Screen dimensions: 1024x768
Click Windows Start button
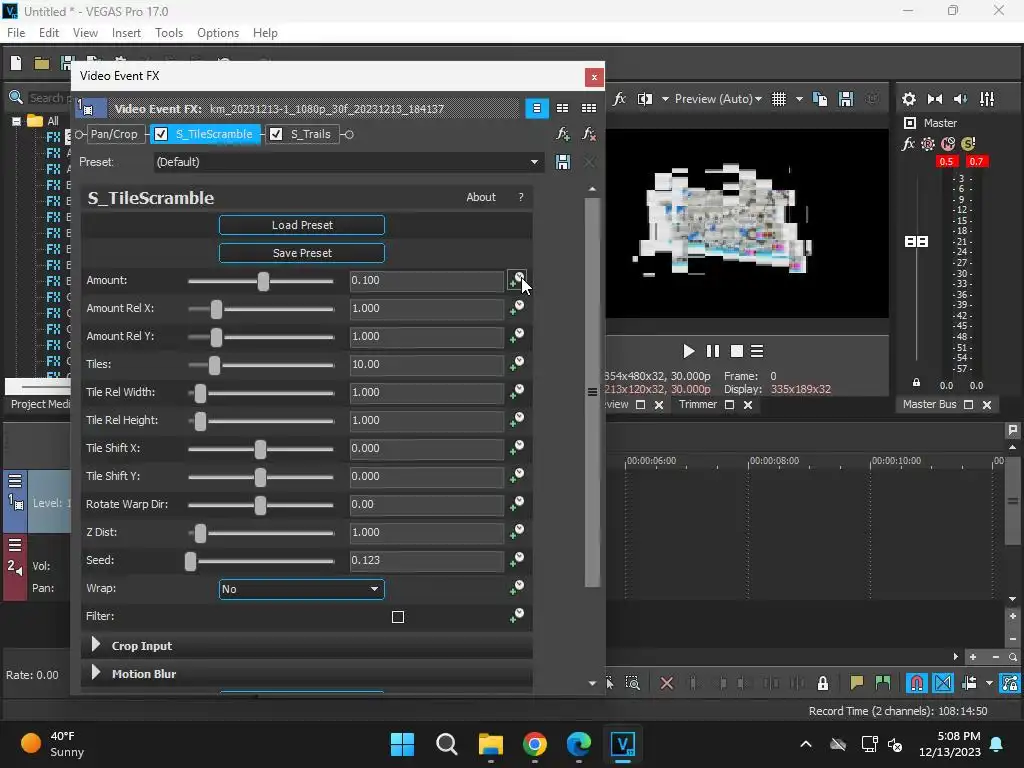click(402, 744)
